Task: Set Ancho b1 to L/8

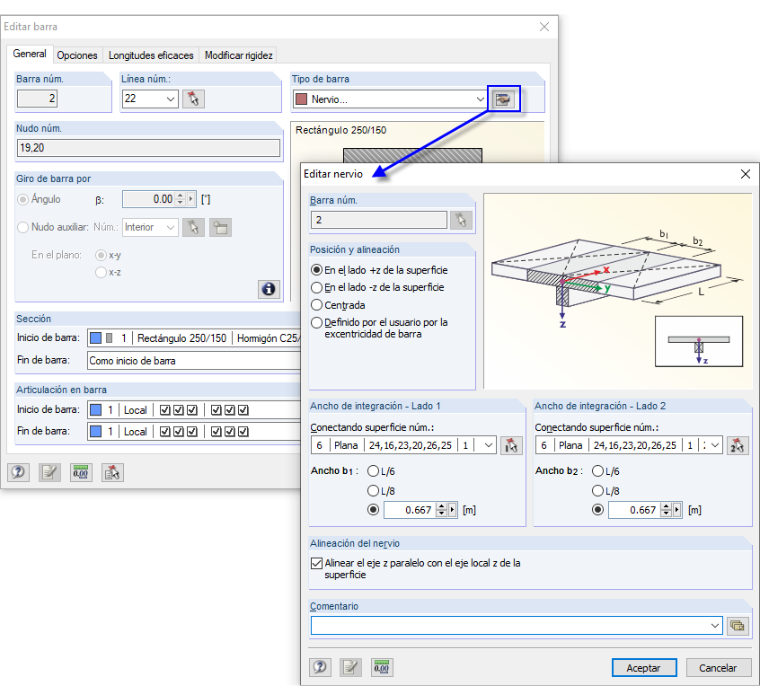Action: click(373, 491)
